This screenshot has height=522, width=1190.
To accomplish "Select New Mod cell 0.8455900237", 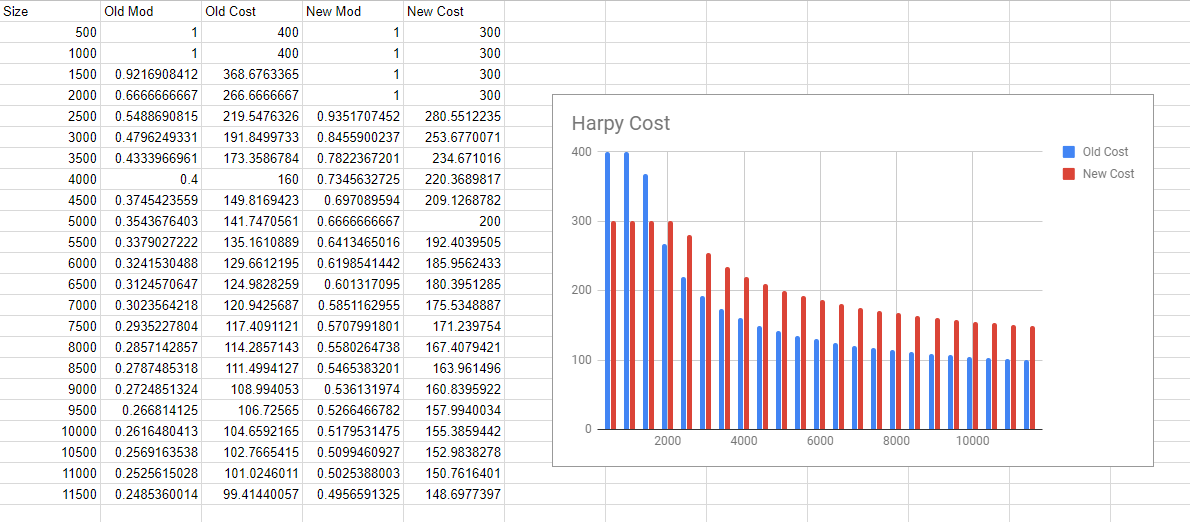I will pyautogui.click(x=353, y=138).
